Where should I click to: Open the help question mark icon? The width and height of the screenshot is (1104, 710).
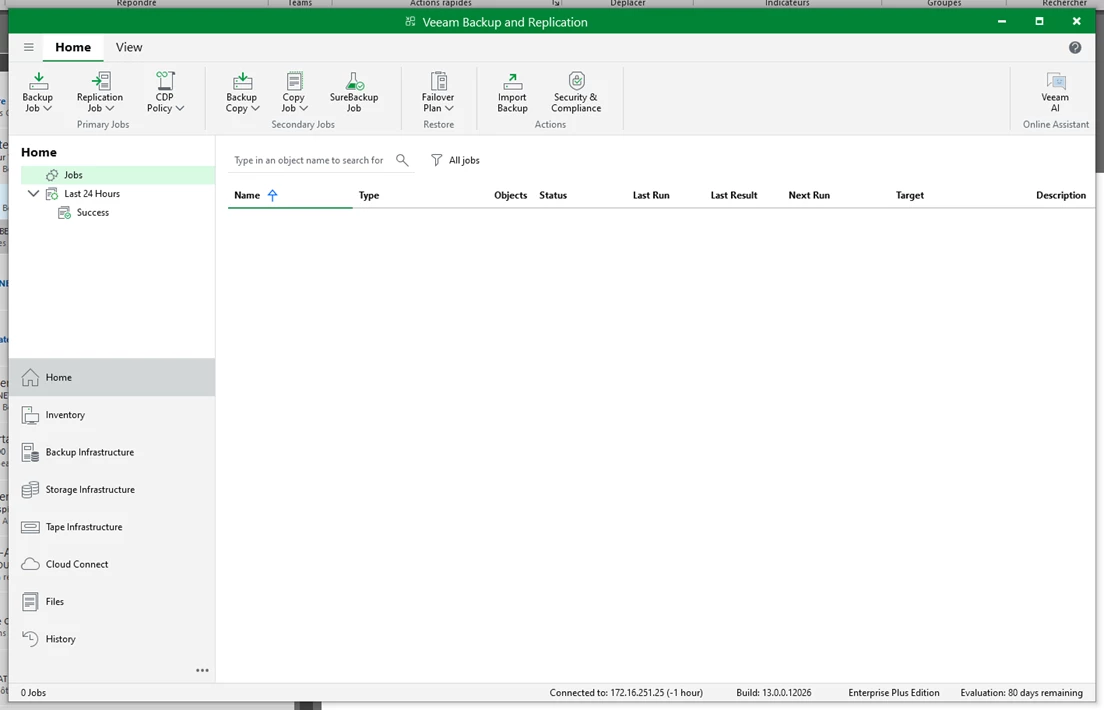point(1074,47)
